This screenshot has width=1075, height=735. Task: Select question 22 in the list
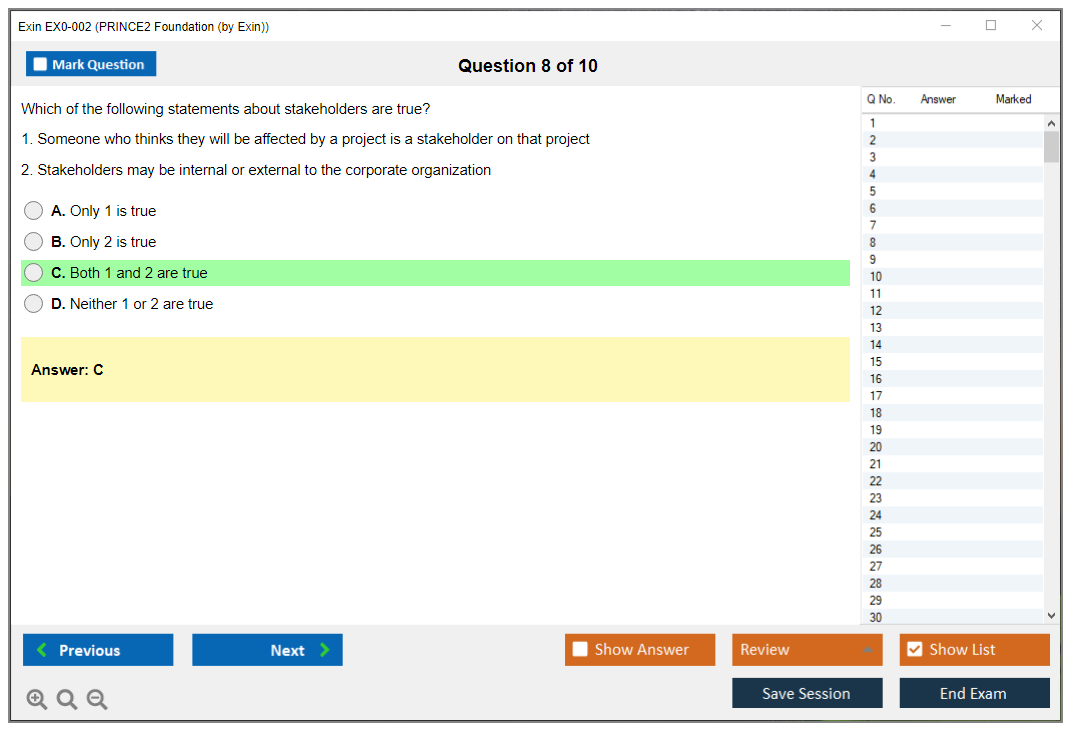(876, 481)
